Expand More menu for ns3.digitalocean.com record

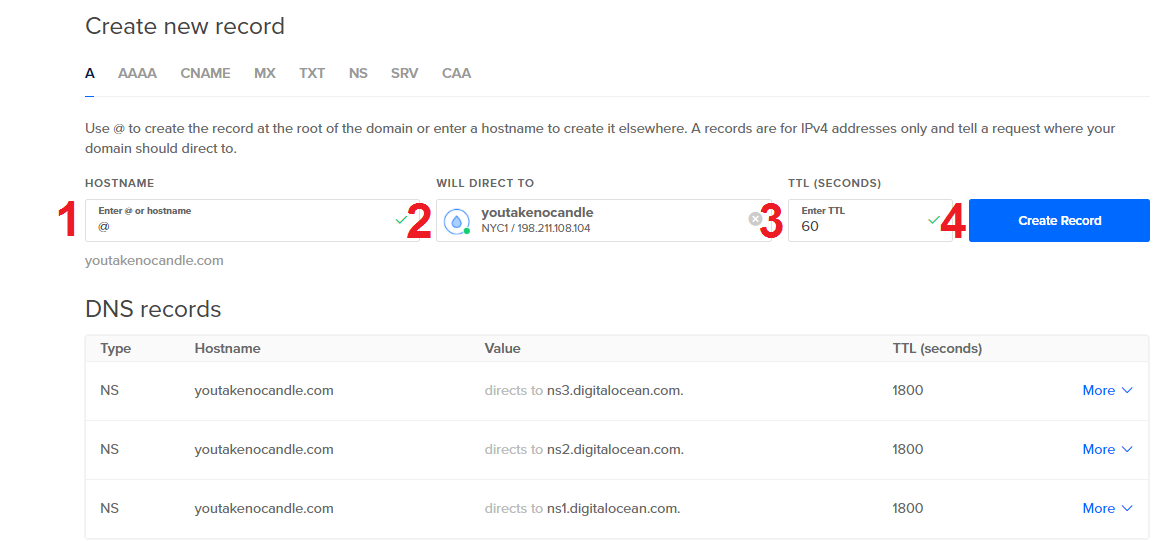(x=1107, y=390)
